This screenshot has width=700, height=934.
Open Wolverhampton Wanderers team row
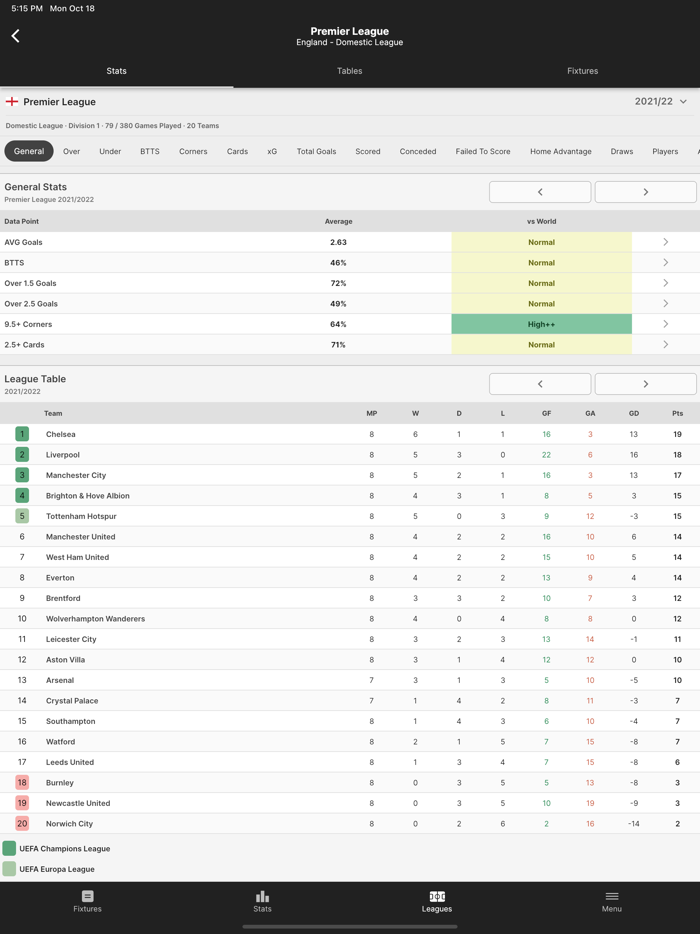[x=350, y=618]
